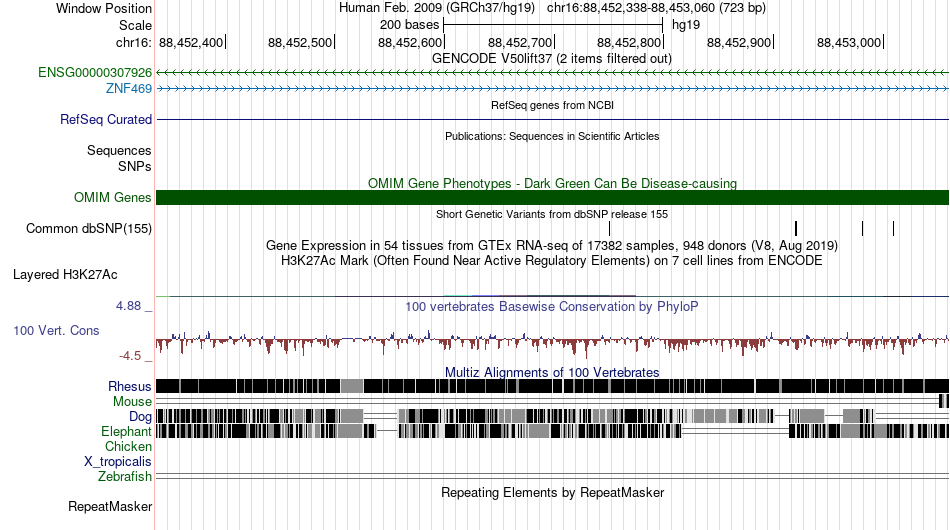Select the RefSeq Curated track label
The image size is (950, 530).
tap(106, 119)
